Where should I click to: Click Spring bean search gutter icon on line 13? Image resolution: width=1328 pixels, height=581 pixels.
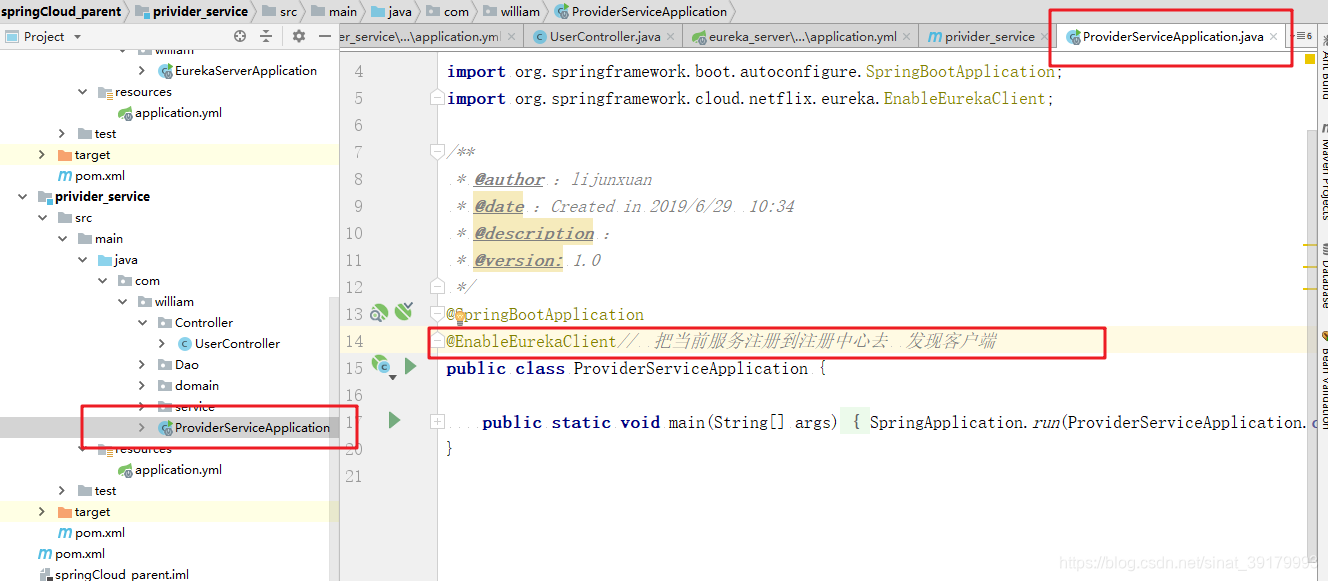point(379,313)
